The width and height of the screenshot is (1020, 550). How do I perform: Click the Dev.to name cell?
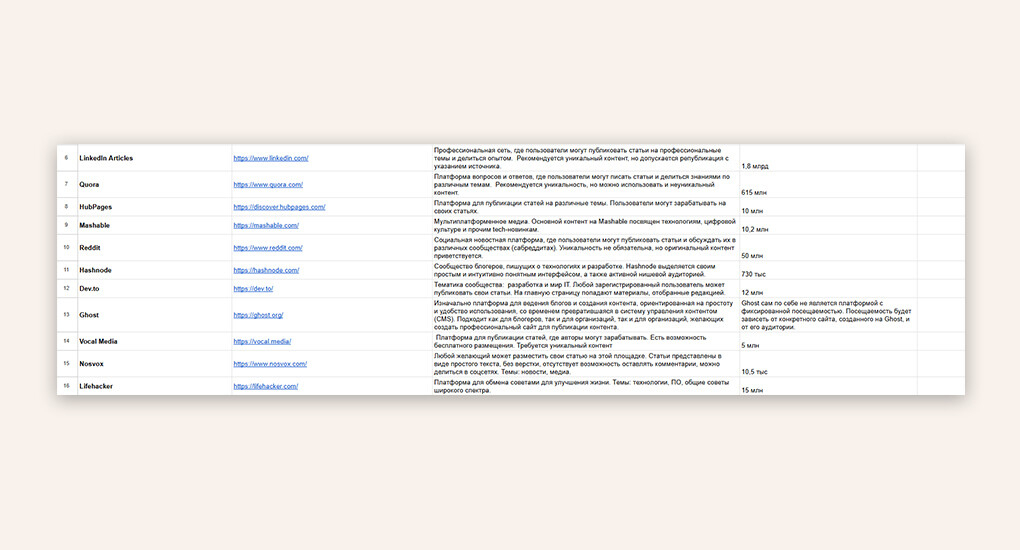[154, 288]
